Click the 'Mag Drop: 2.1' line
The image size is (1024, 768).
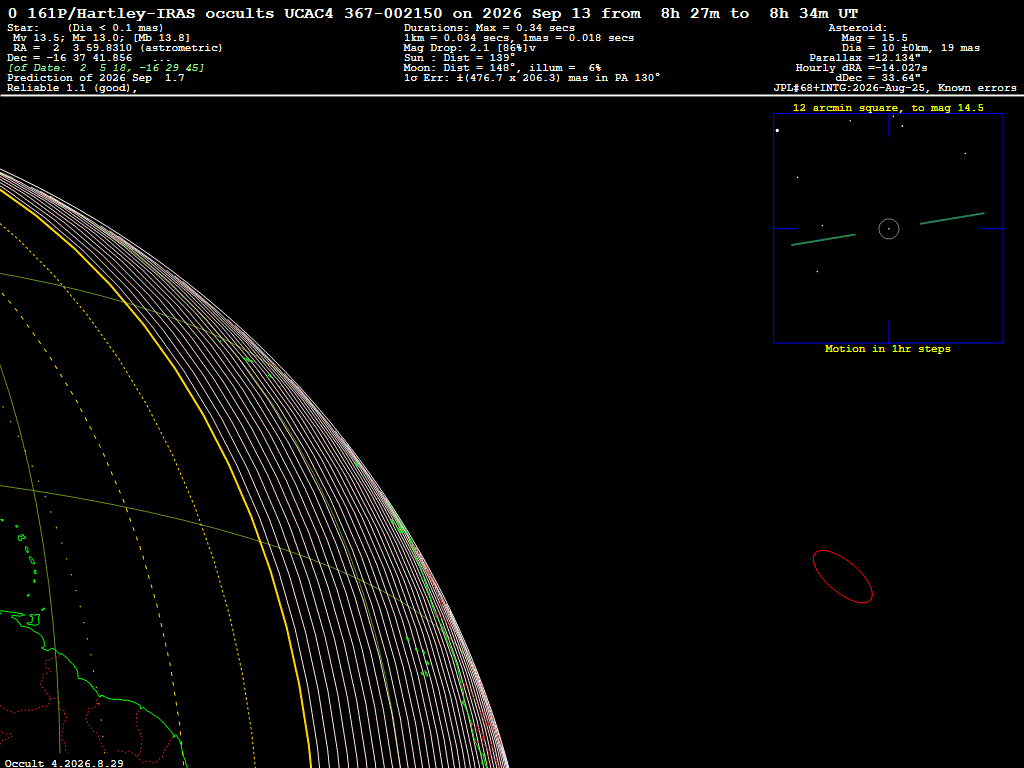click(470, 48)
